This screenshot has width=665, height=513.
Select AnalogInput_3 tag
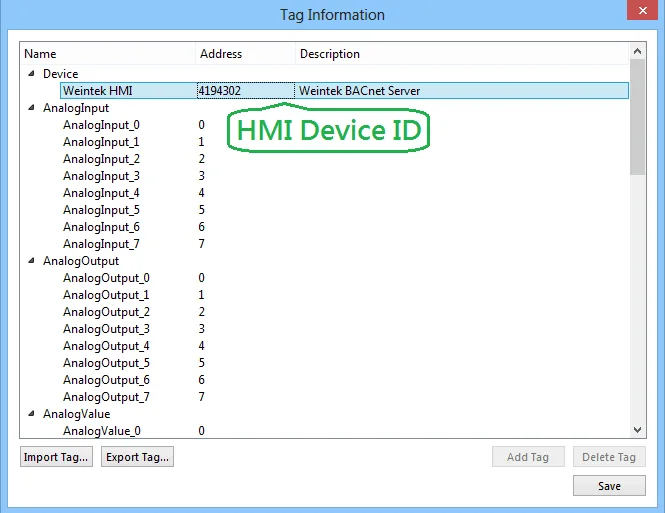tap(101, 176)
